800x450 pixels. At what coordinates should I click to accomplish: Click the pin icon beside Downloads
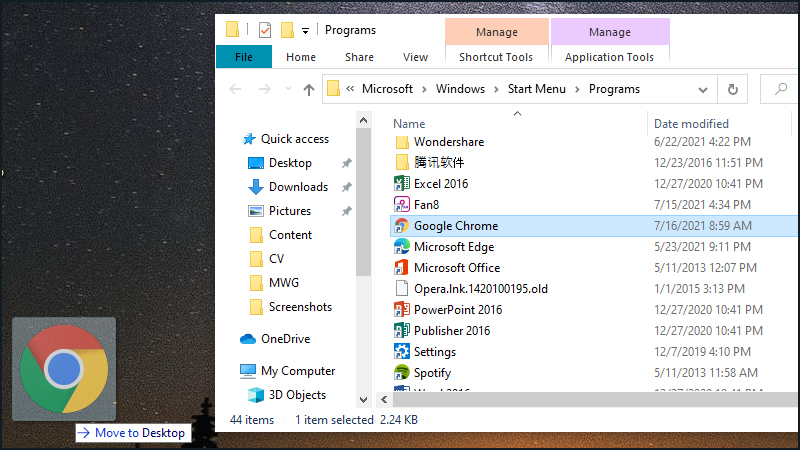pyautogui.click(x=346, y=187)
